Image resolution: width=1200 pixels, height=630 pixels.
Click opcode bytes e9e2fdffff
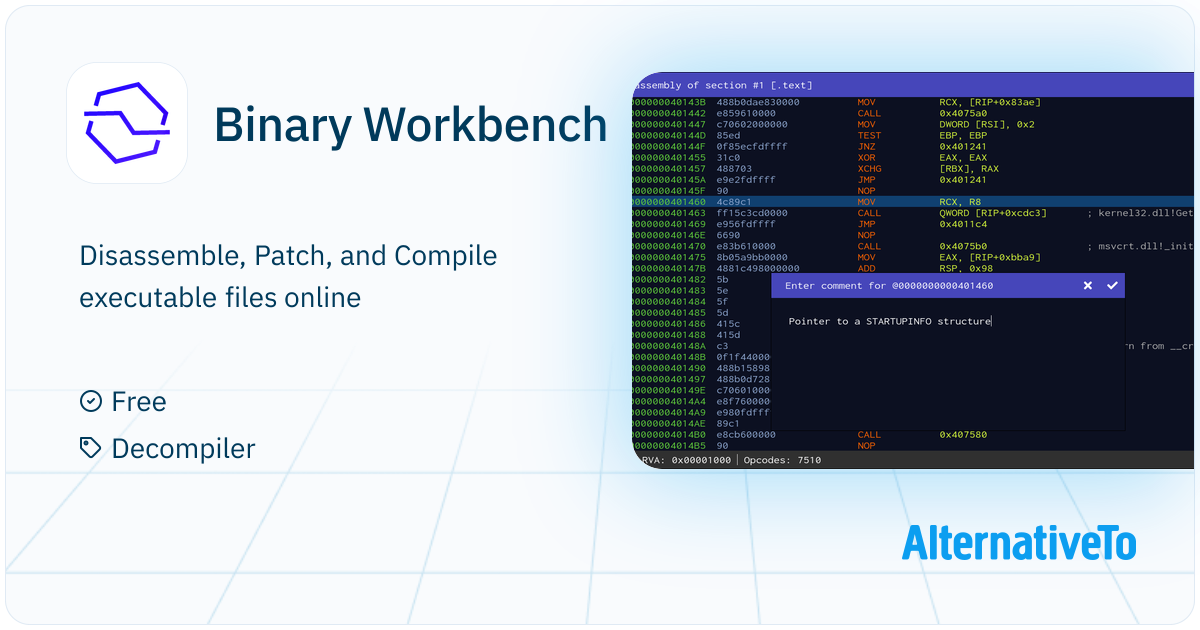tap(746, 179)
